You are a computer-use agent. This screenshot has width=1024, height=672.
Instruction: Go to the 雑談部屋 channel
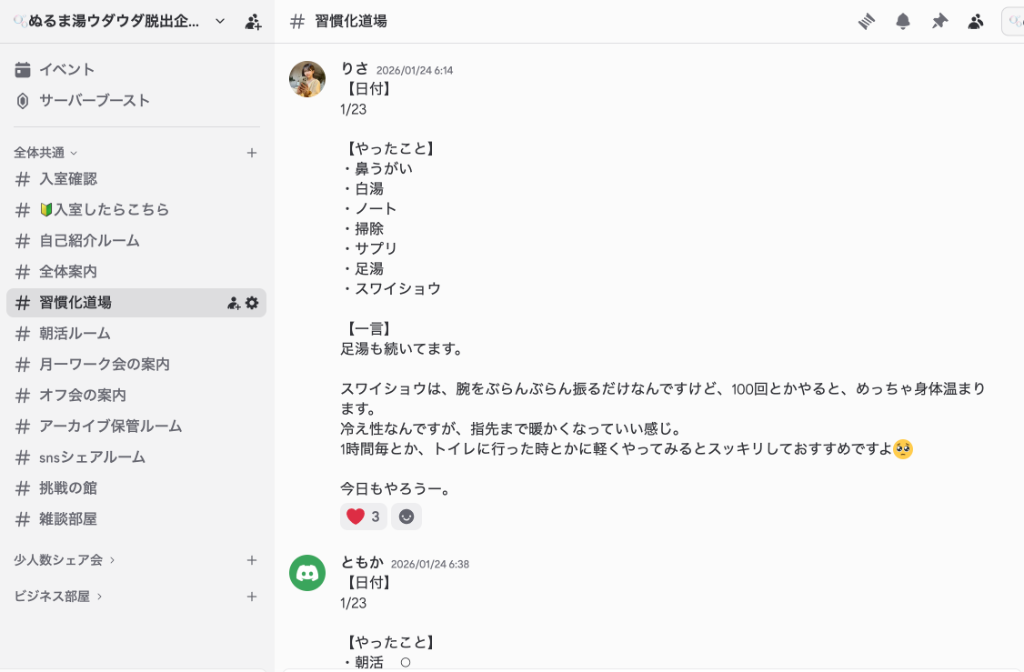(68, 519)
